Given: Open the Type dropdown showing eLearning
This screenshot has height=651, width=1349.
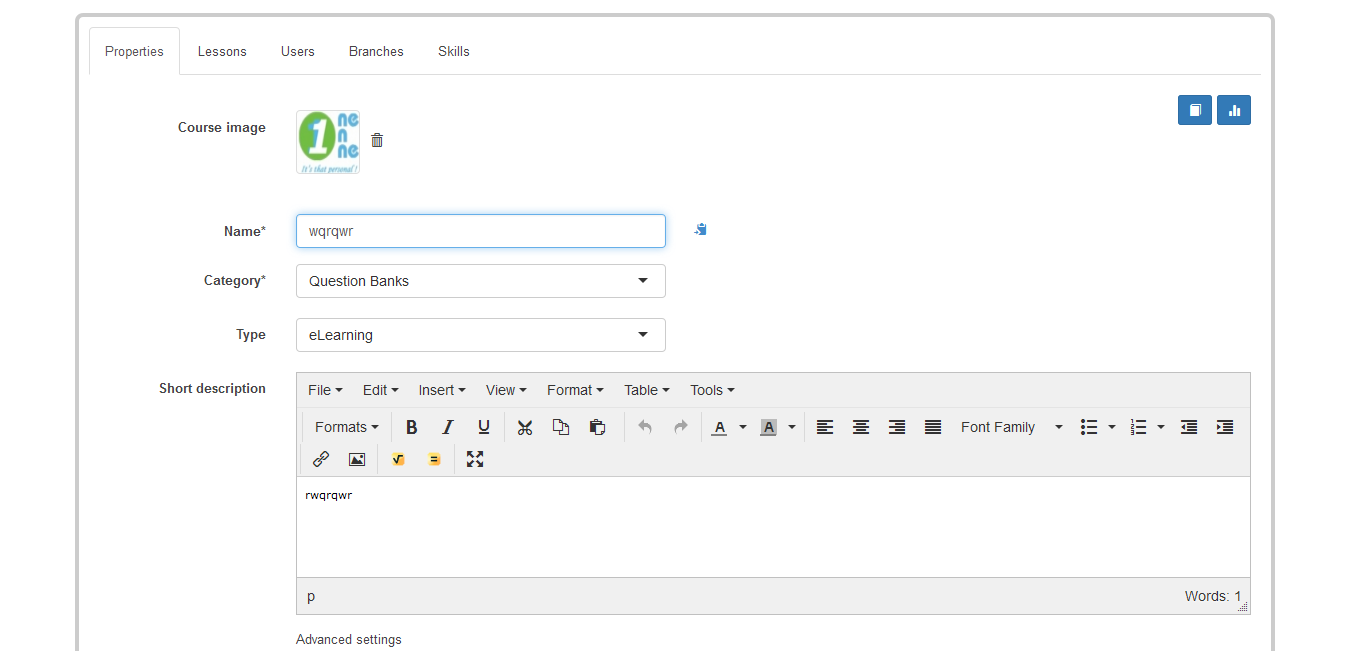Looking at the screenshot, I should [480, 335].
